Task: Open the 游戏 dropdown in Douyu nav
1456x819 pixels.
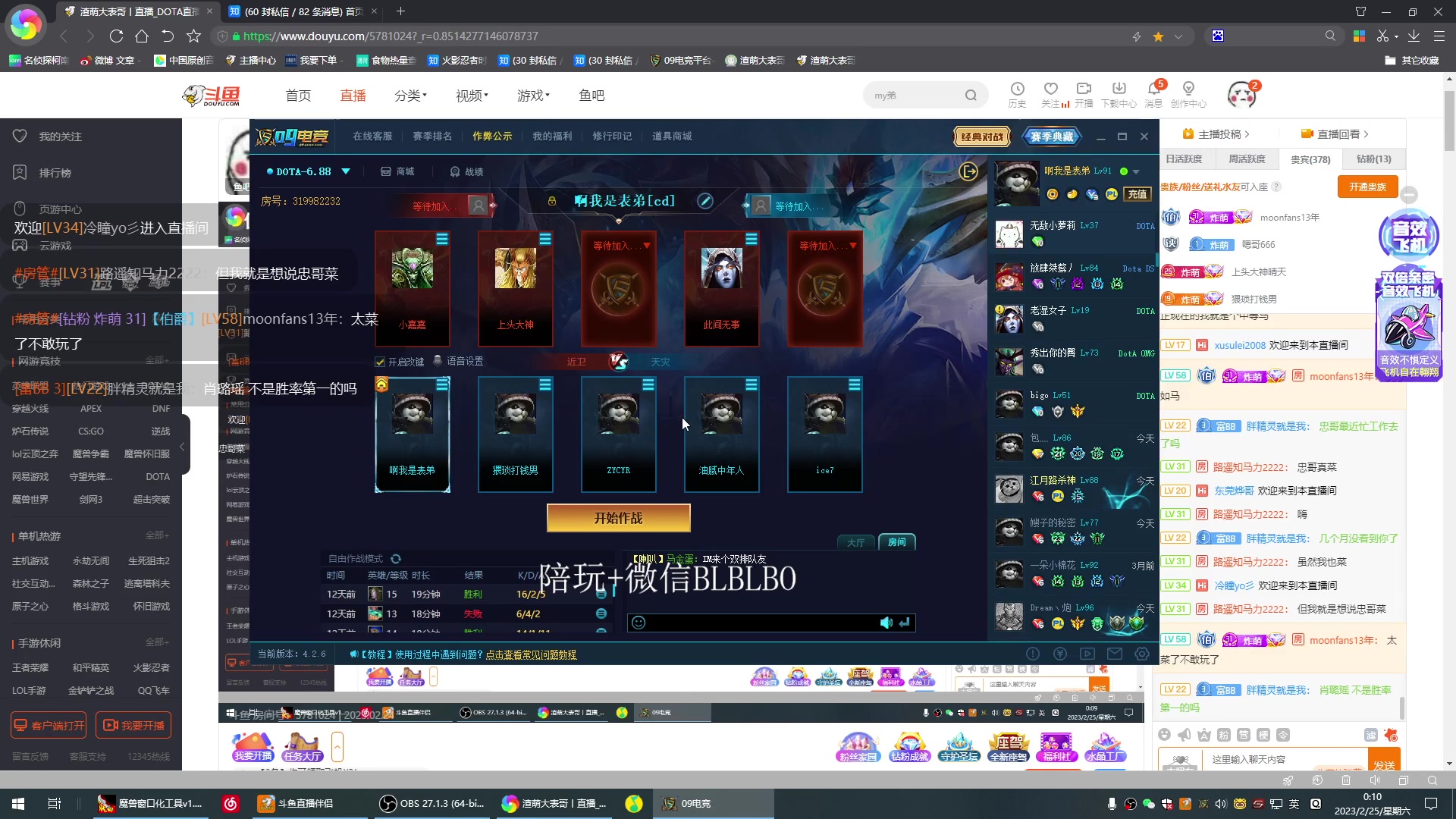Action: click(533, 96)
